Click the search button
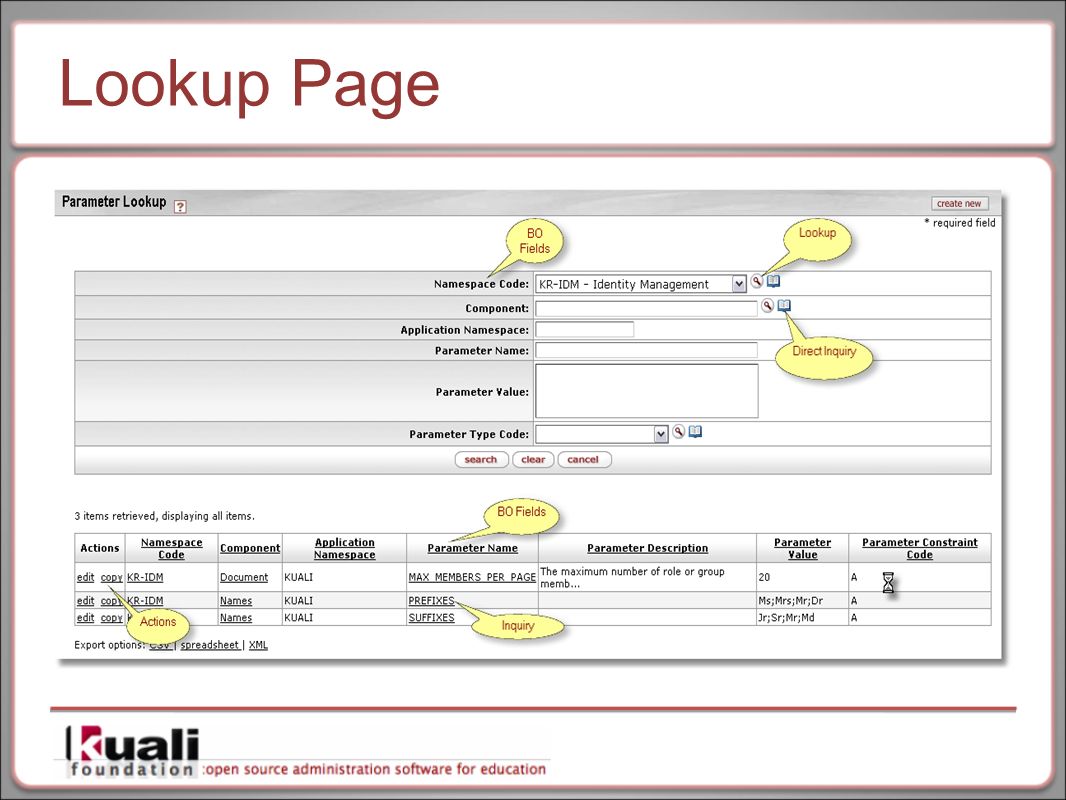The height and width of the screenshot is (800, 1066). (x=481, y=459)
